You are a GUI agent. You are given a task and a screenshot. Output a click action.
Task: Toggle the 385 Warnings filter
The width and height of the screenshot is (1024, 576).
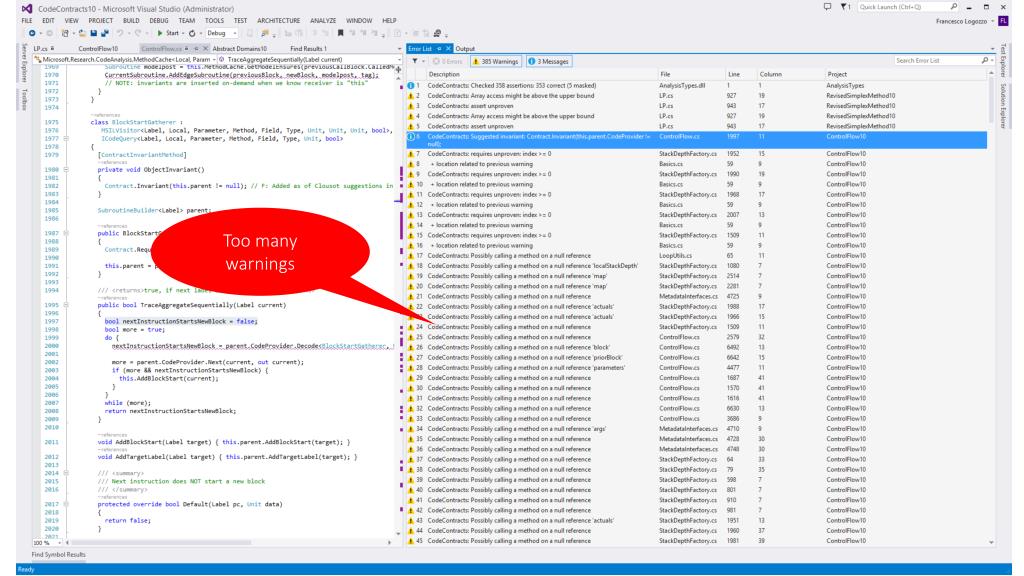pos(495,61)
